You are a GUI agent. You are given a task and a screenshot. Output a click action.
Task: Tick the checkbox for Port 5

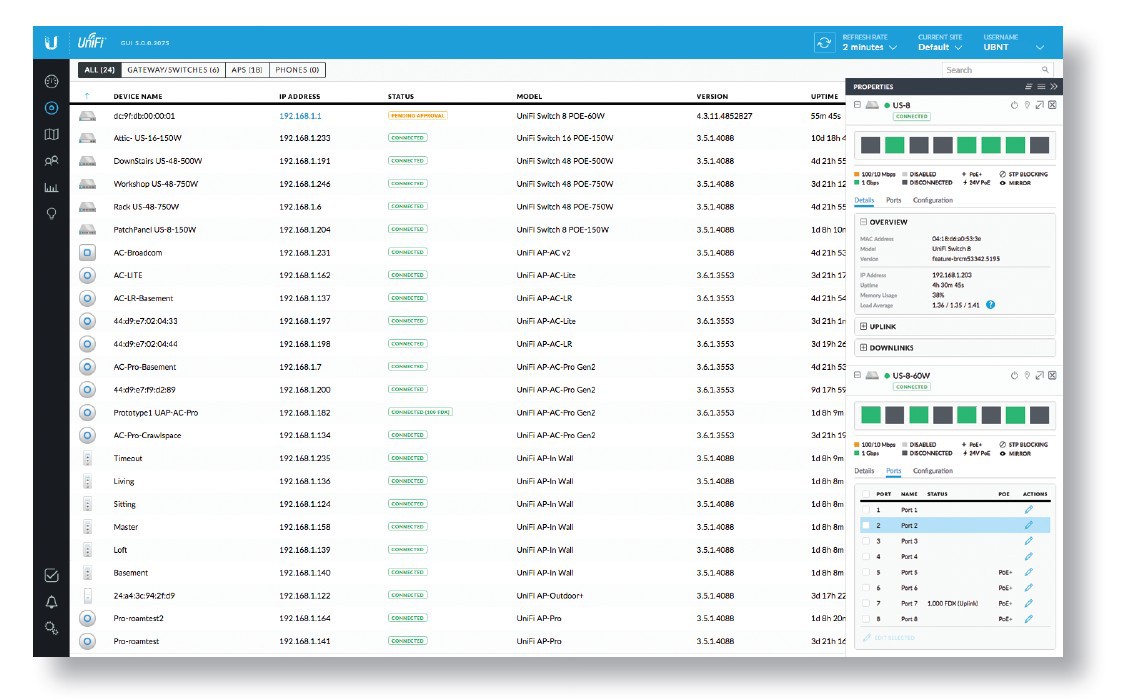point(866,572)
